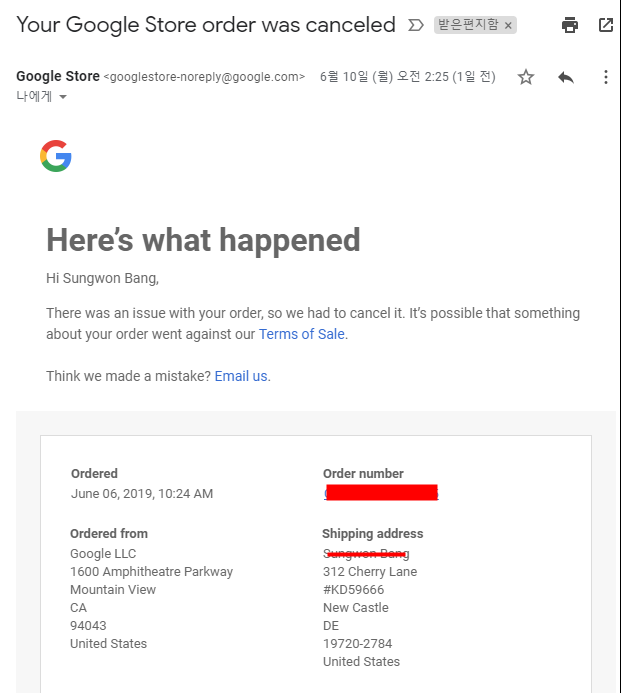
Task: Click the 받은편지함 label chip text
Action: point(467,25)
